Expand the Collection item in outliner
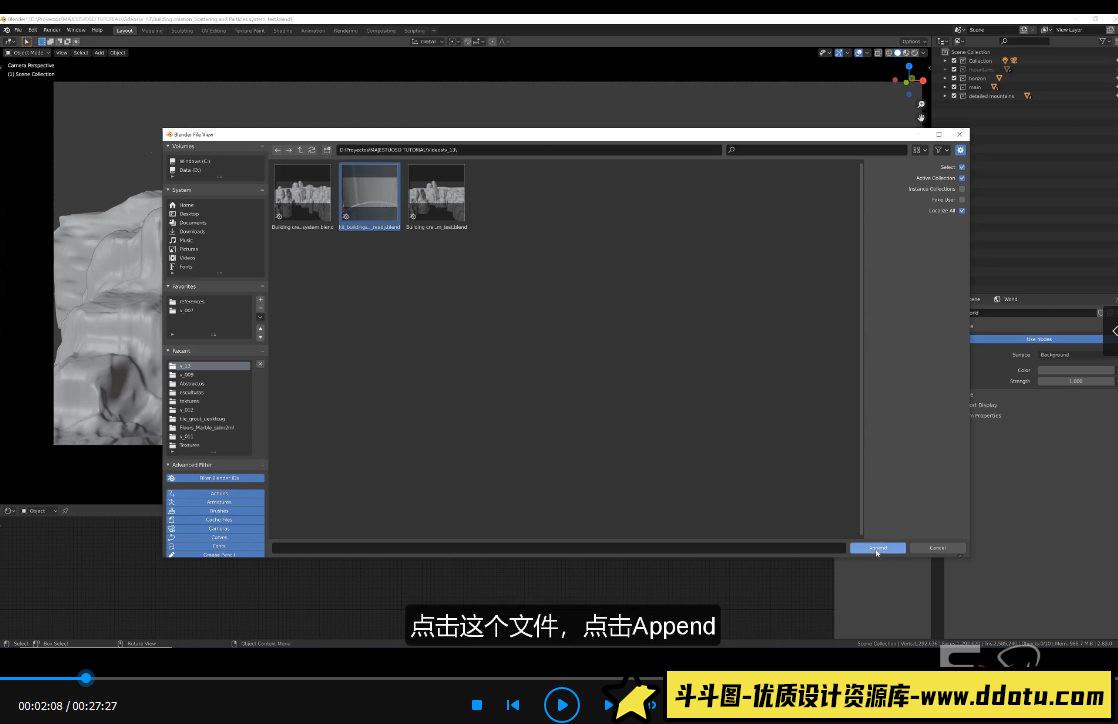Image resolution: width=1118 pixels, height=724 pixels. [945, 61]
